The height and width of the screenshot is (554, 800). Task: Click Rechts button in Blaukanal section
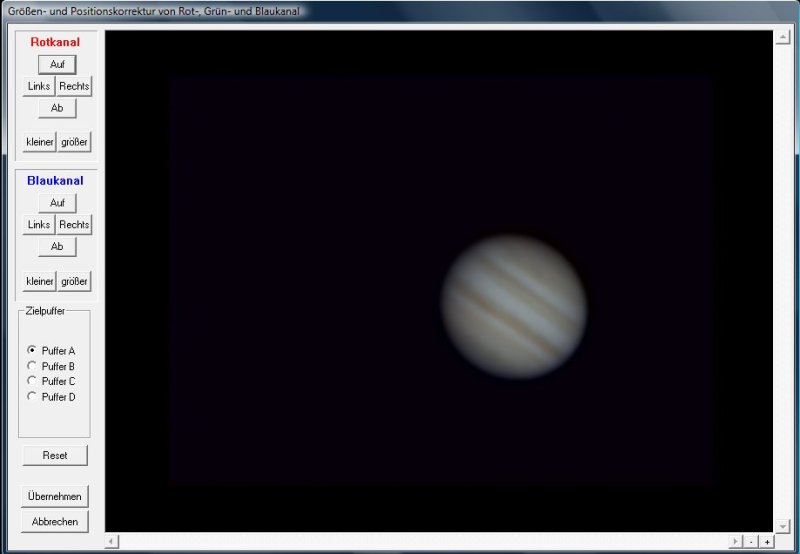coord(74,225)
